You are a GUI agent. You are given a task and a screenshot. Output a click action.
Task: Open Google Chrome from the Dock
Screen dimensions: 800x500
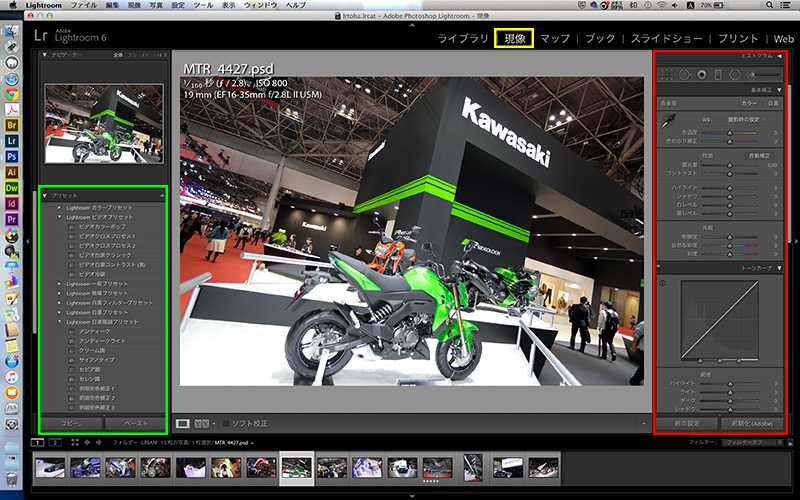[x=12, y=94]
